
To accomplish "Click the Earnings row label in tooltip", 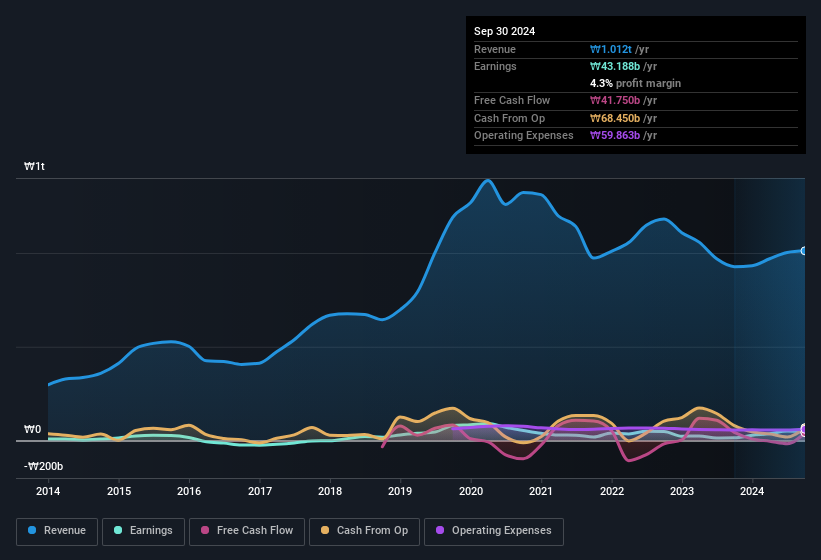I will click(495, 66).
